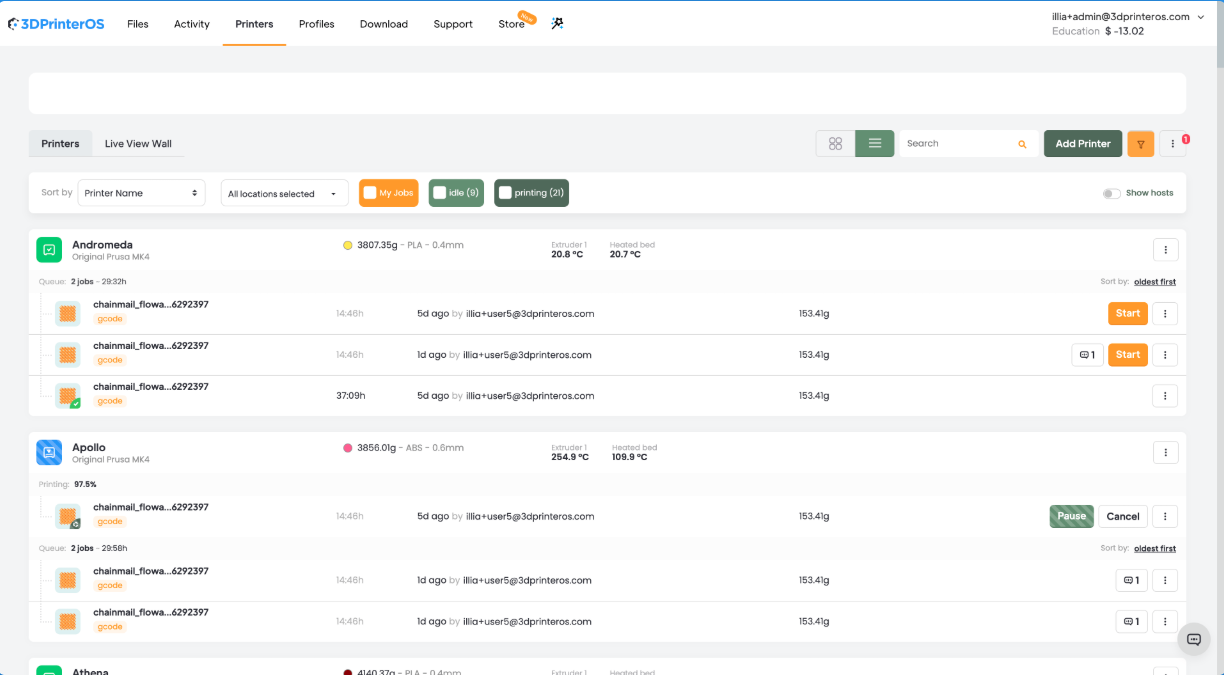The image size is (1224, 675).
Task: Click Apollo printer name
Action: pyautogui.click(x=89, y=447)
